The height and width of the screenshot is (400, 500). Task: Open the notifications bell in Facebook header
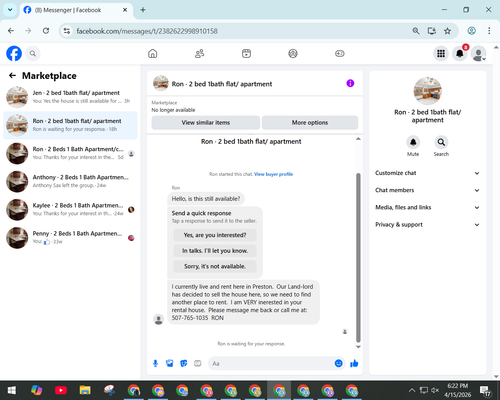(x=460, y=53)
